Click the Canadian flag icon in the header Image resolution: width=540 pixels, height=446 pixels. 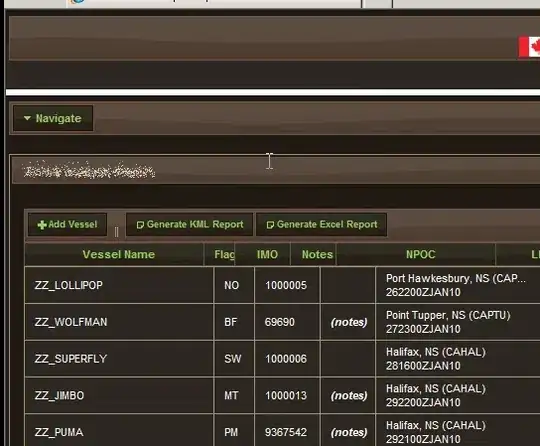click(529, 47)
